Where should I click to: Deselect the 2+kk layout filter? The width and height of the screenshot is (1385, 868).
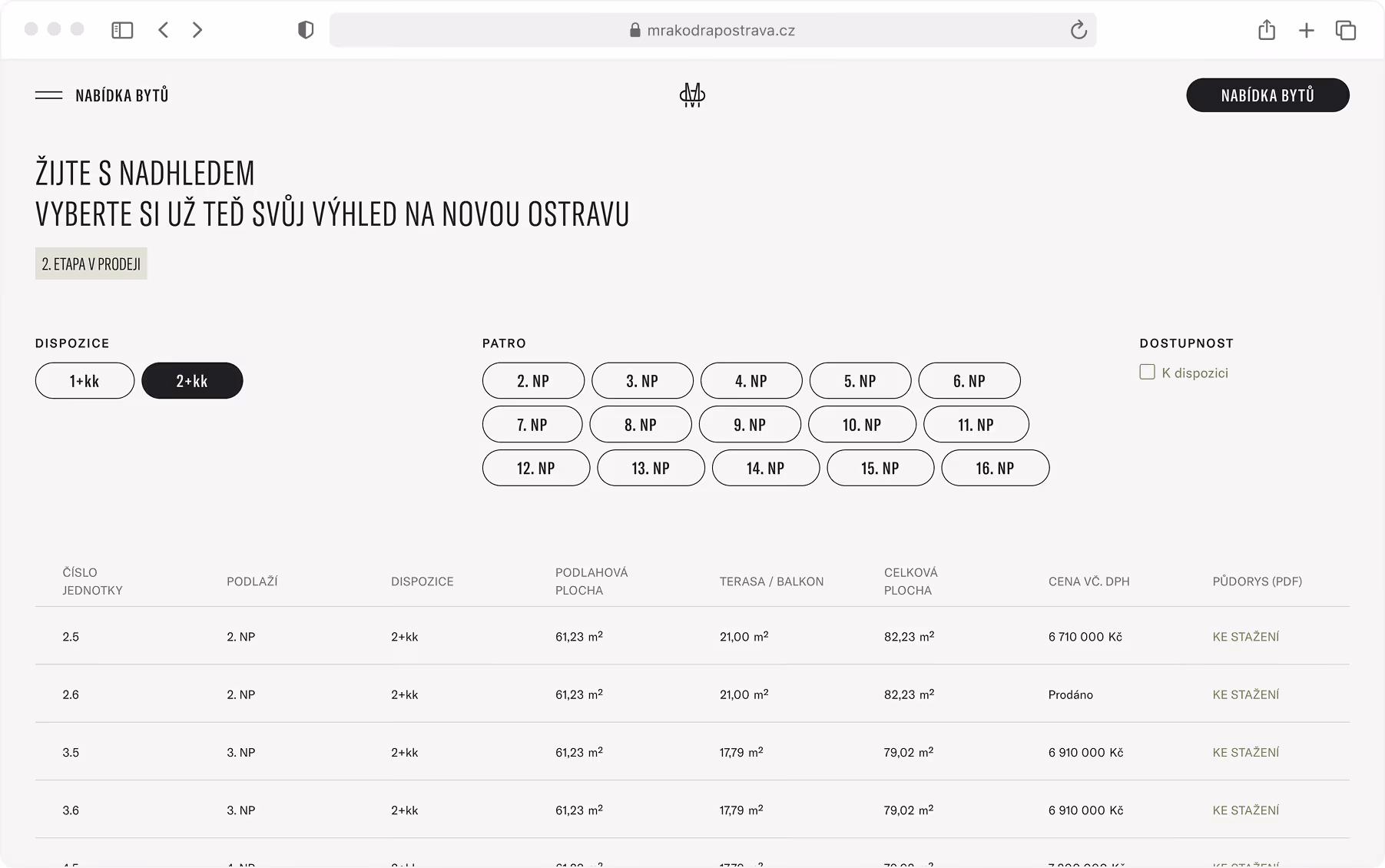pyautogui.click(x=192, y=381)
